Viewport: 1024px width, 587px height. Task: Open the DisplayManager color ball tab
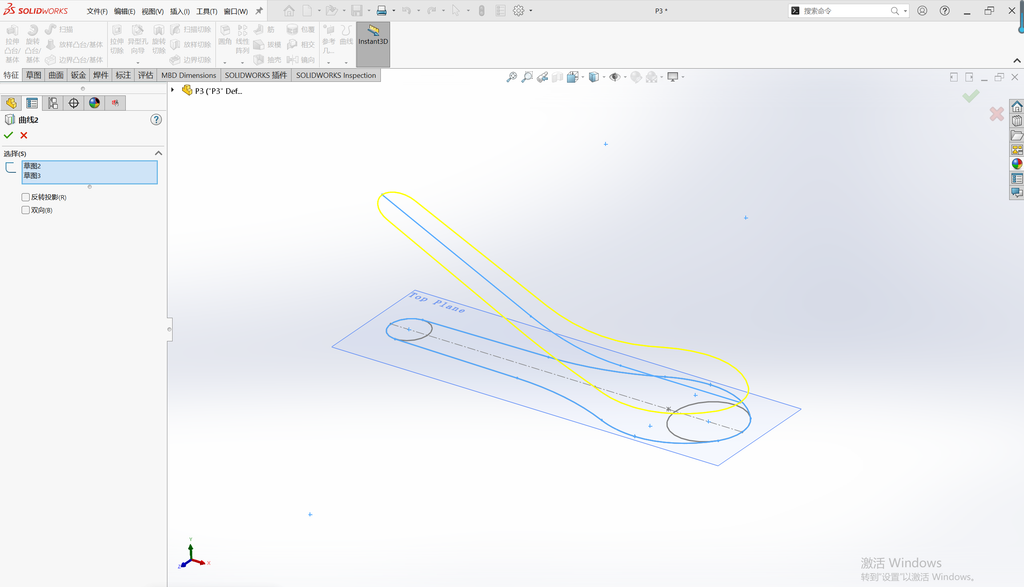point(95,103)
